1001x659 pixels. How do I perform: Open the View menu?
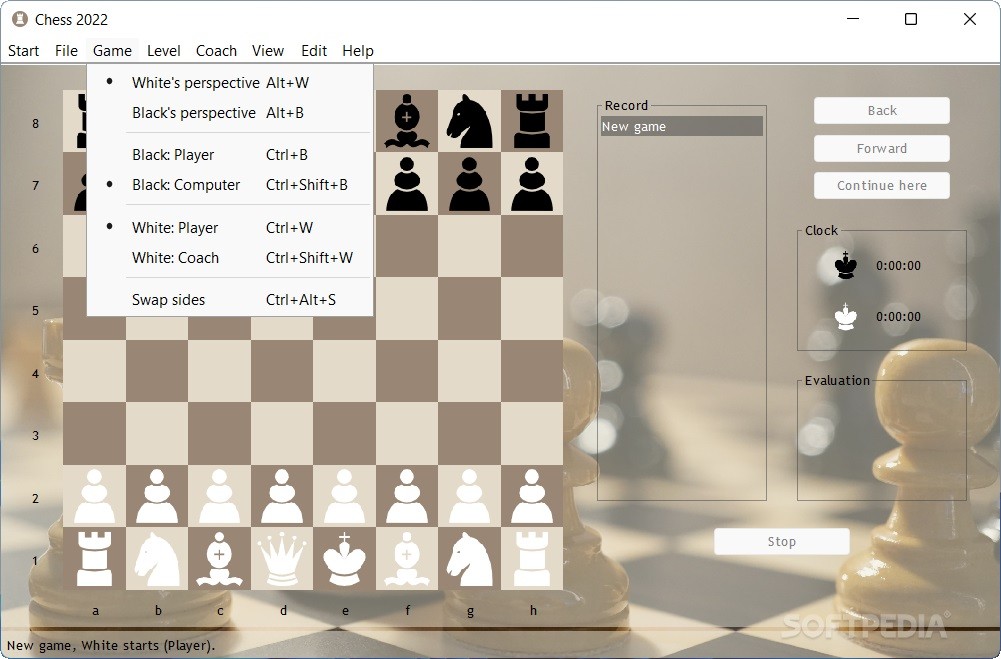click(267, 50)
